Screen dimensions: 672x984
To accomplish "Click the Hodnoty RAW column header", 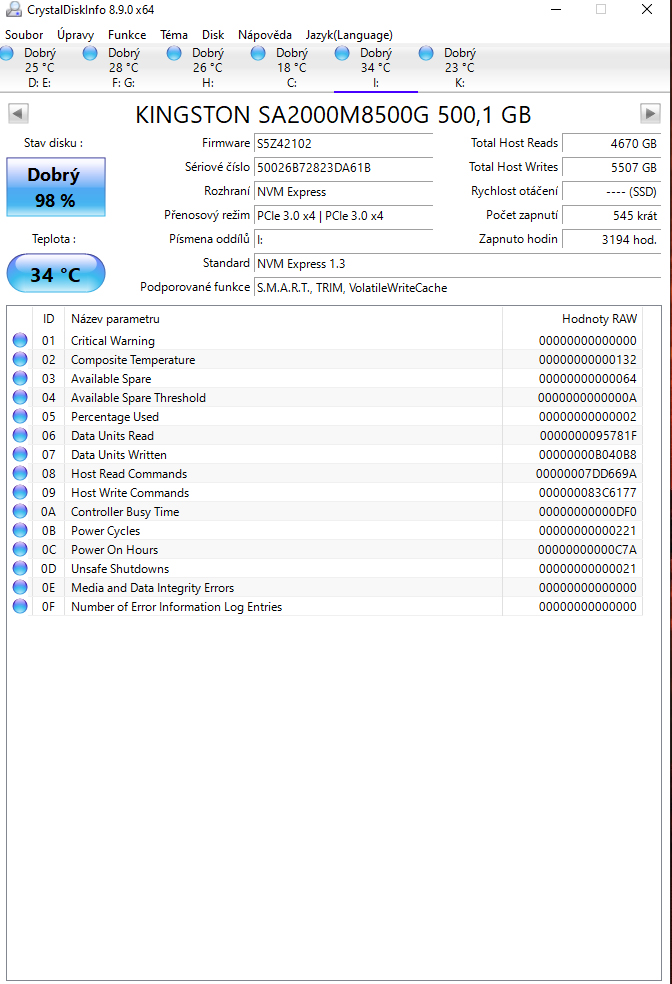I will [572, 319].
